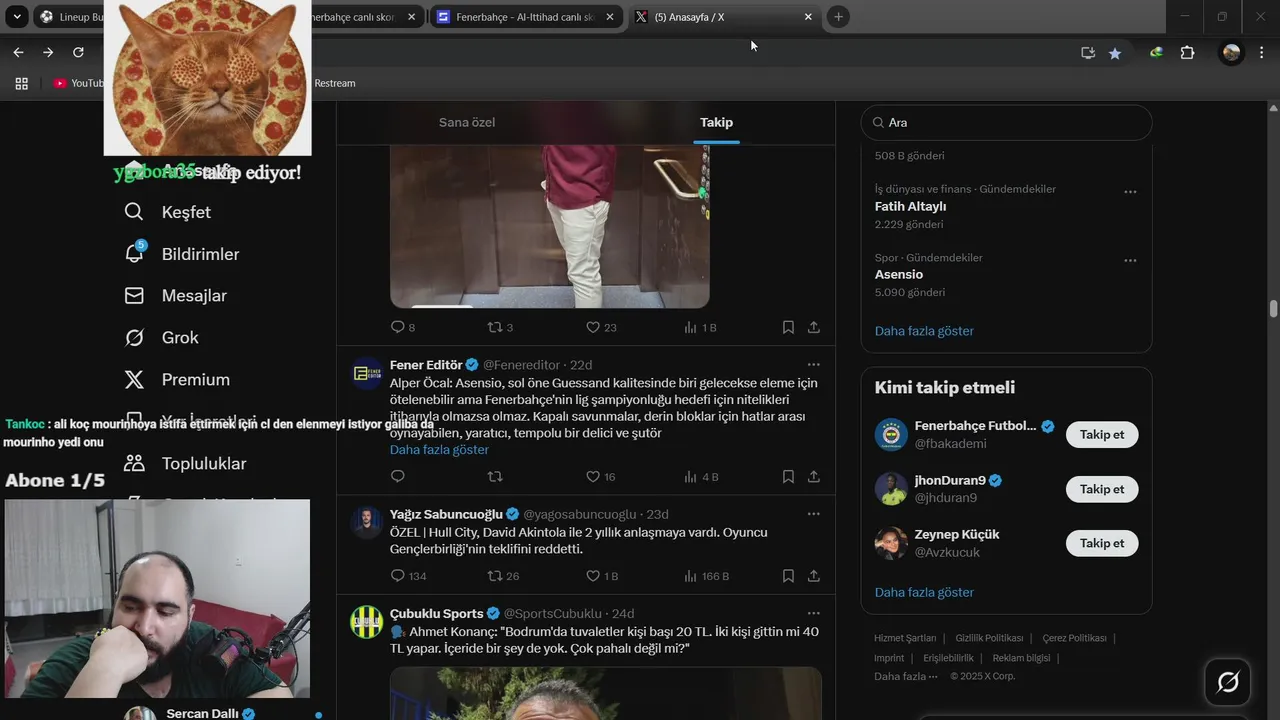Open Çubuklu Sports profile avatar
Viewport: 1280px width, 720px height.
point(367,622)
